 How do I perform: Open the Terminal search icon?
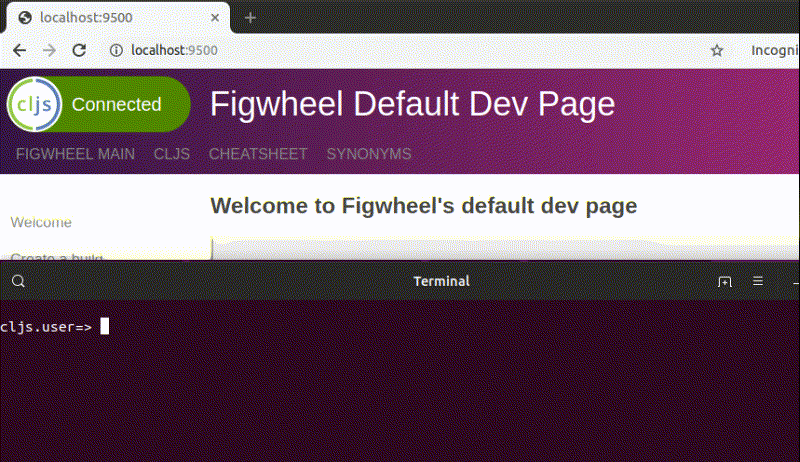coord(18,281)
